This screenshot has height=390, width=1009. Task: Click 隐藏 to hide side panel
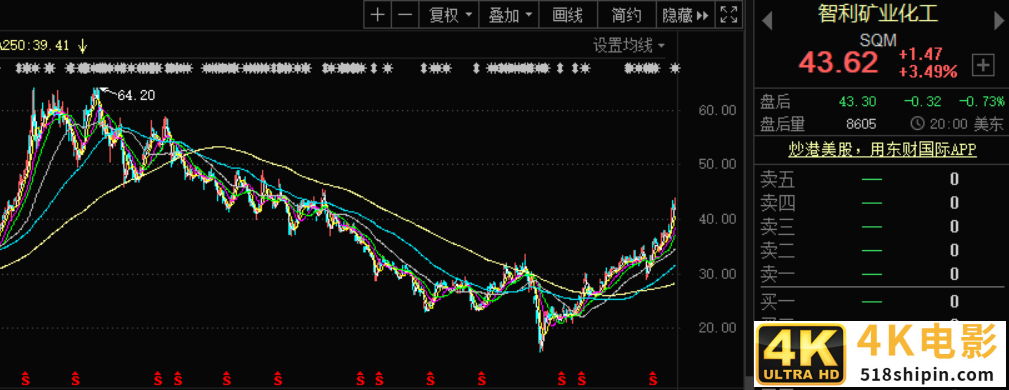coord(685,15)
